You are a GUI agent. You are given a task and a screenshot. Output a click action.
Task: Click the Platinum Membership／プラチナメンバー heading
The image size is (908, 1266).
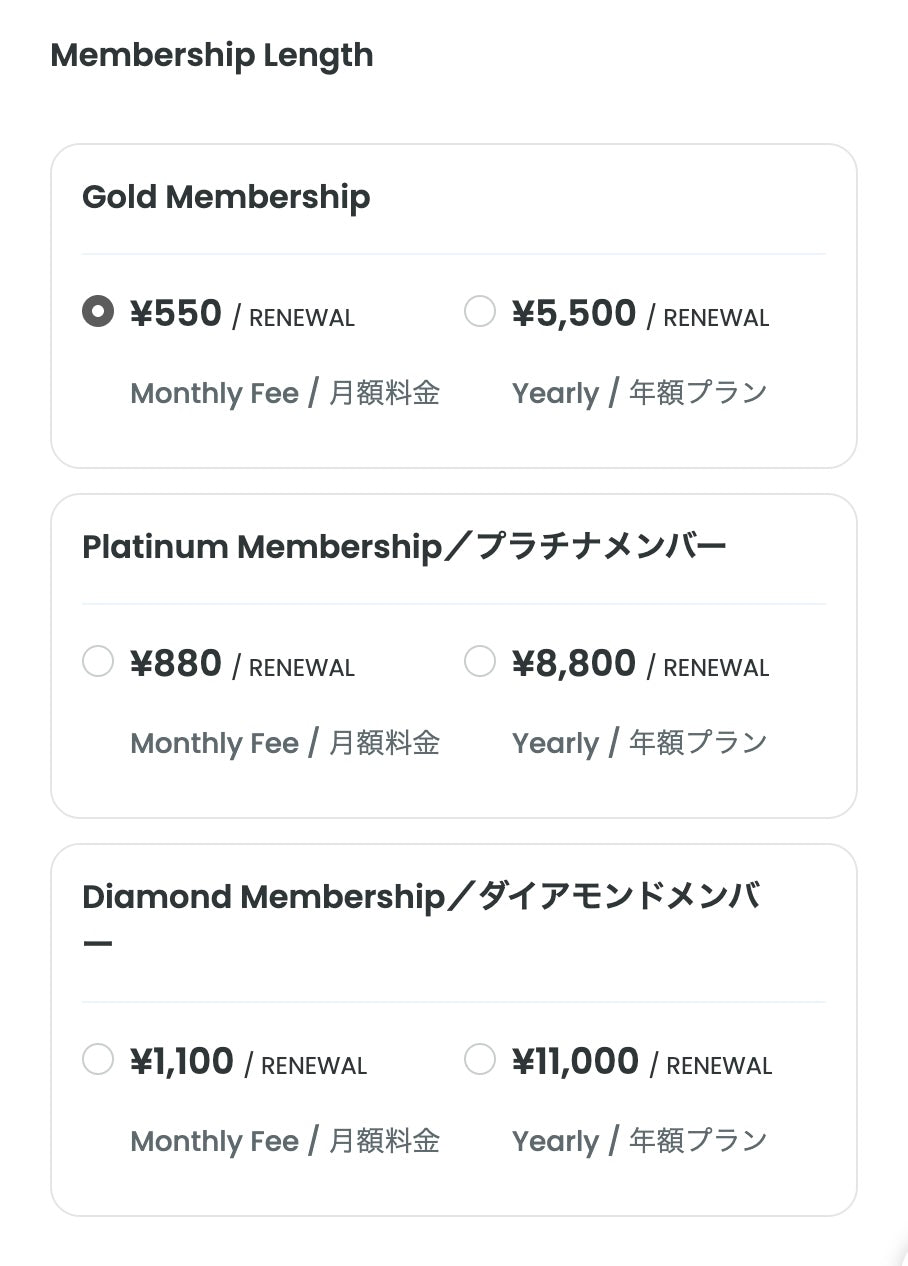coord(404,547)
